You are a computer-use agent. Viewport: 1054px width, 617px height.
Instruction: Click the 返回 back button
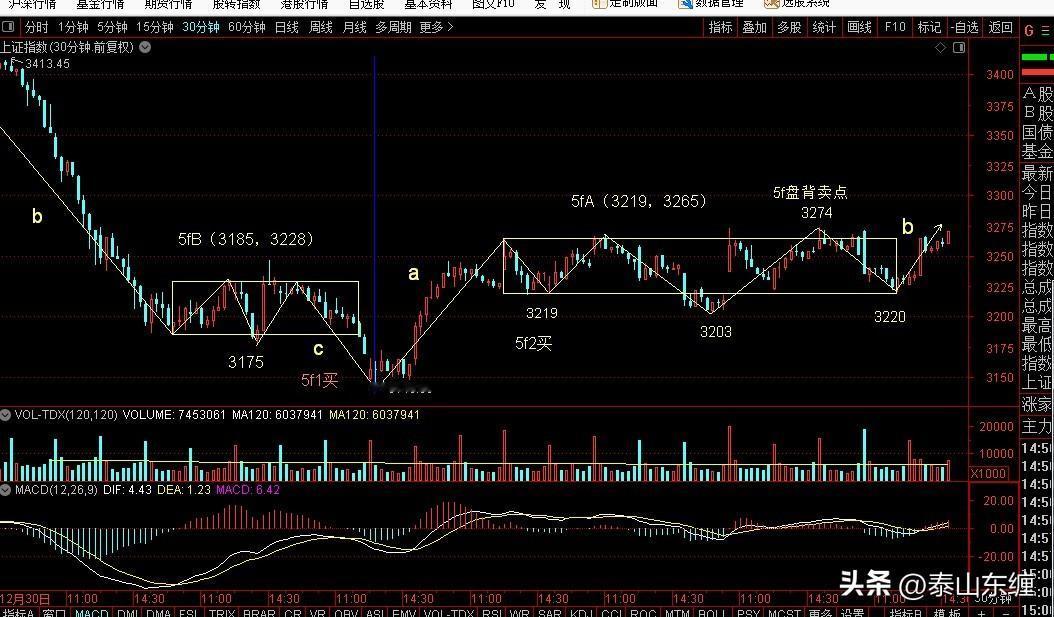coord(1000,28)
